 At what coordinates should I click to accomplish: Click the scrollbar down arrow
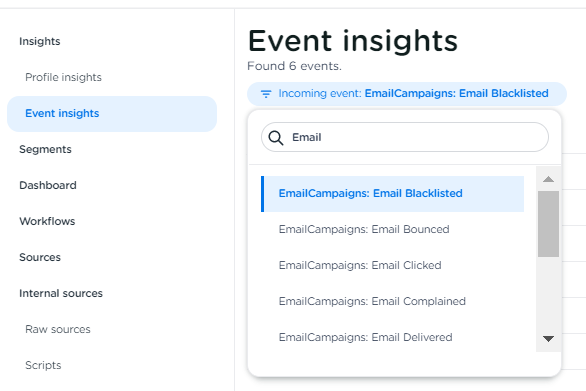coord(548,339)
